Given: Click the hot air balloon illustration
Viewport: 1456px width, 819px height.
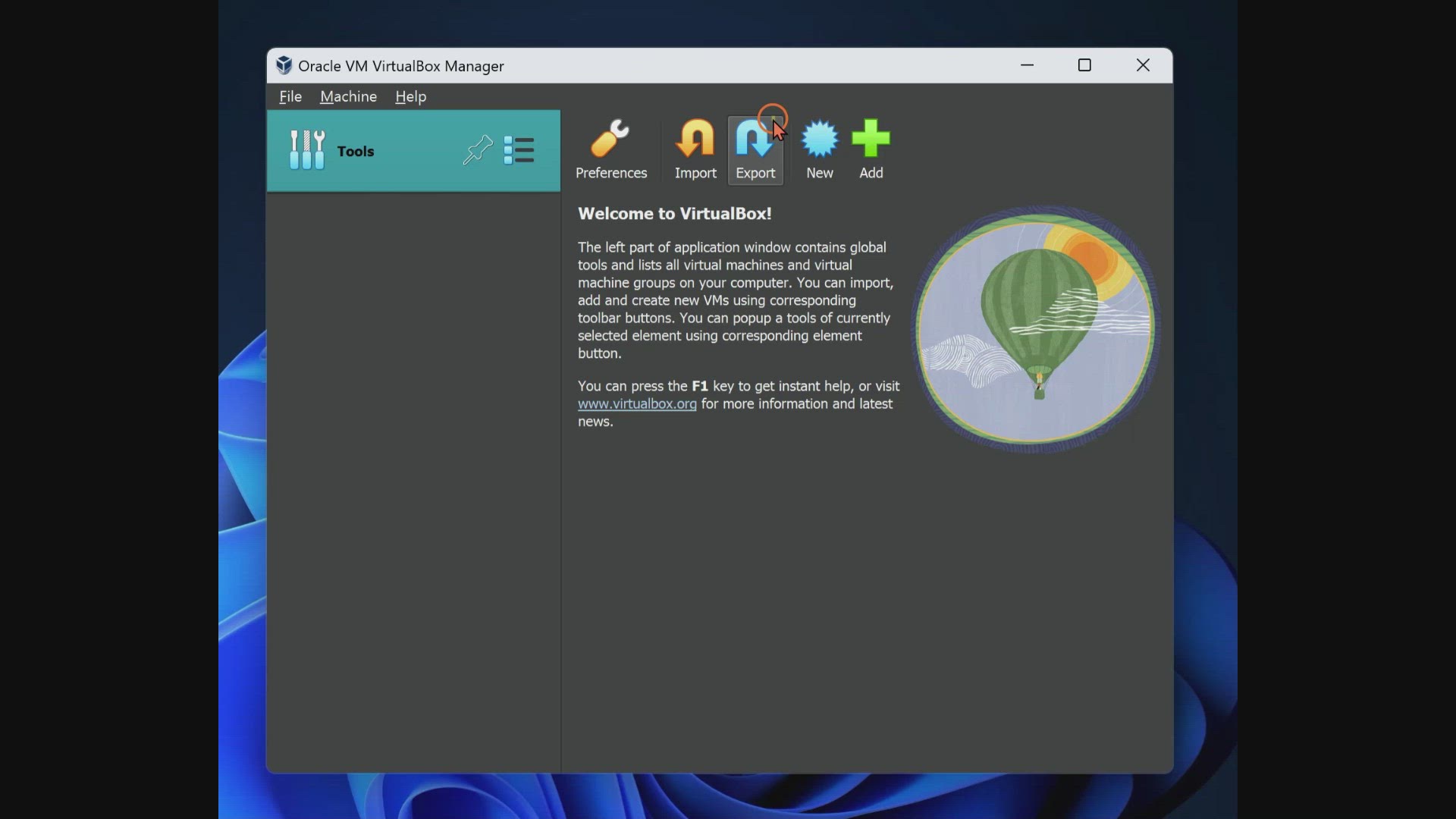Looking at the screenshot, I should [x=1035, y=329].
